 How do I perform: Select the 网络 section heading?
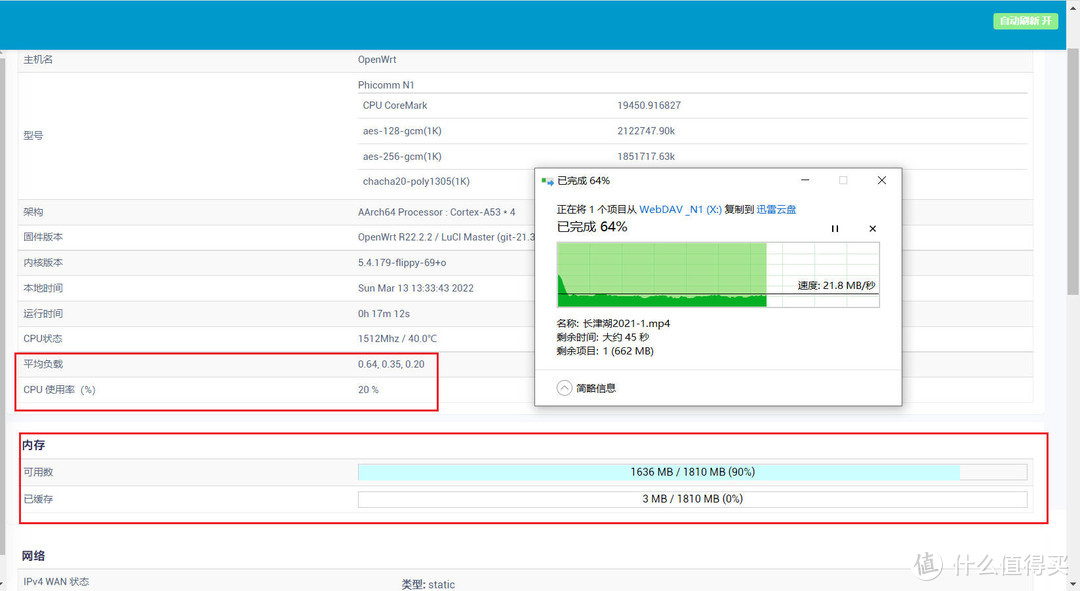pyautogui.click(x=34, y=556)
